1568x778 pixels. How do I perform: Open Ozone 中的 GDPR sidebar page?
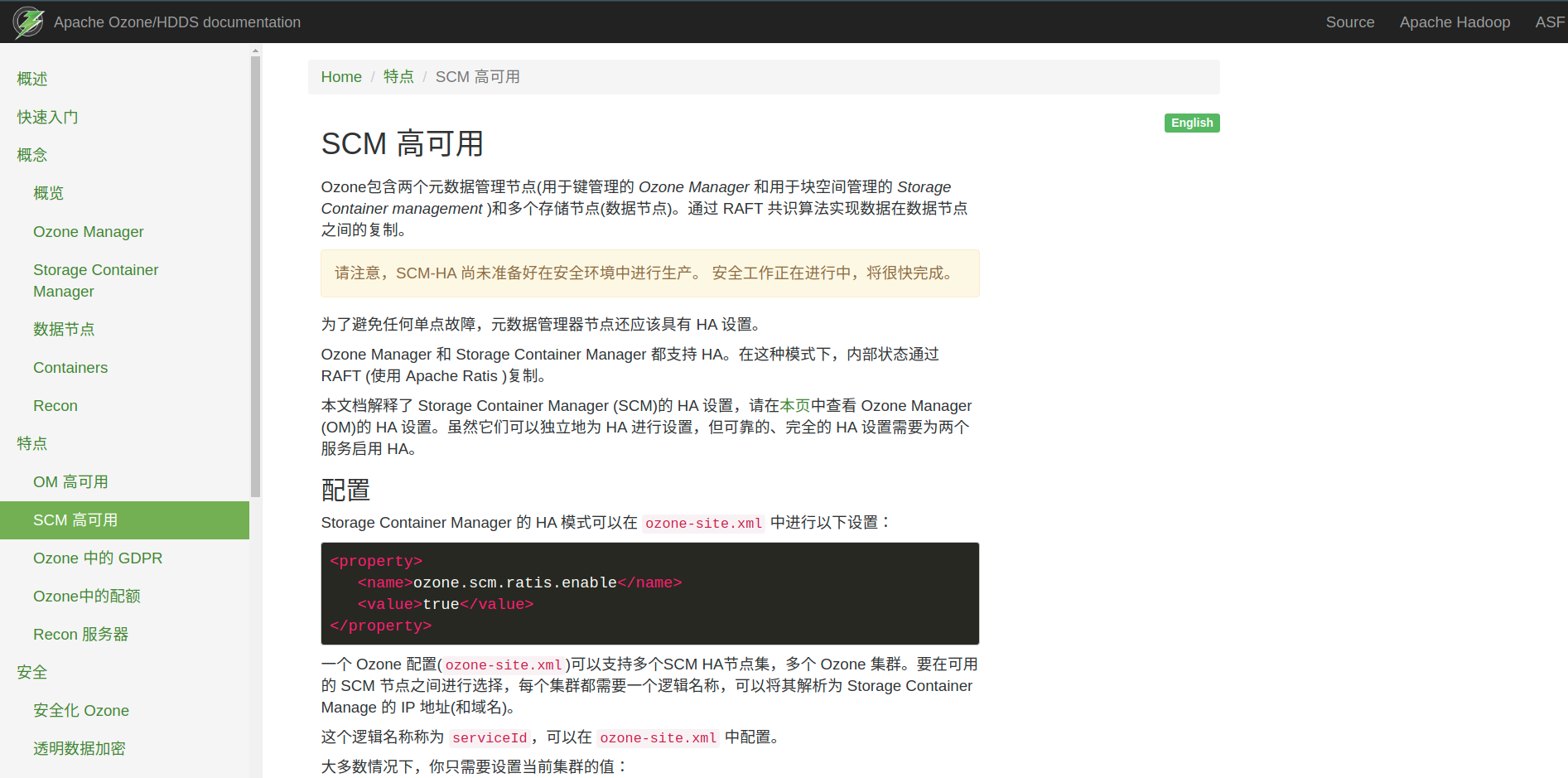point(98,558)
